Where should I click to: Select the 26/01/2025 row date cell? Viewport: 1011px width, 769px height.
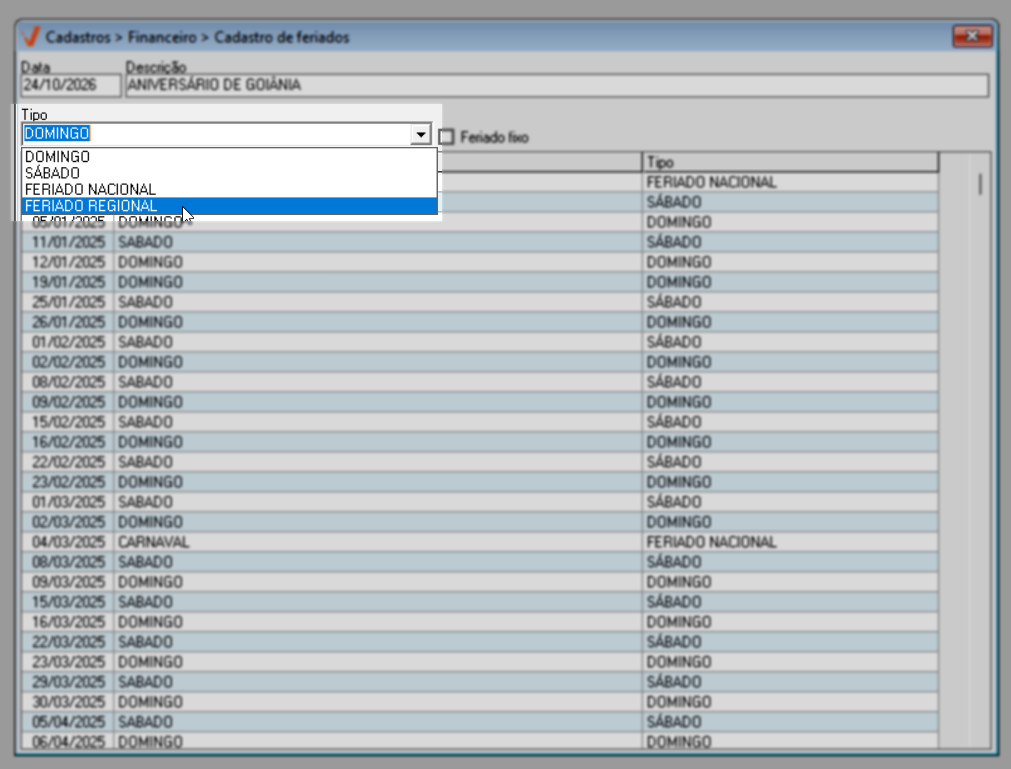click(68, 322)
